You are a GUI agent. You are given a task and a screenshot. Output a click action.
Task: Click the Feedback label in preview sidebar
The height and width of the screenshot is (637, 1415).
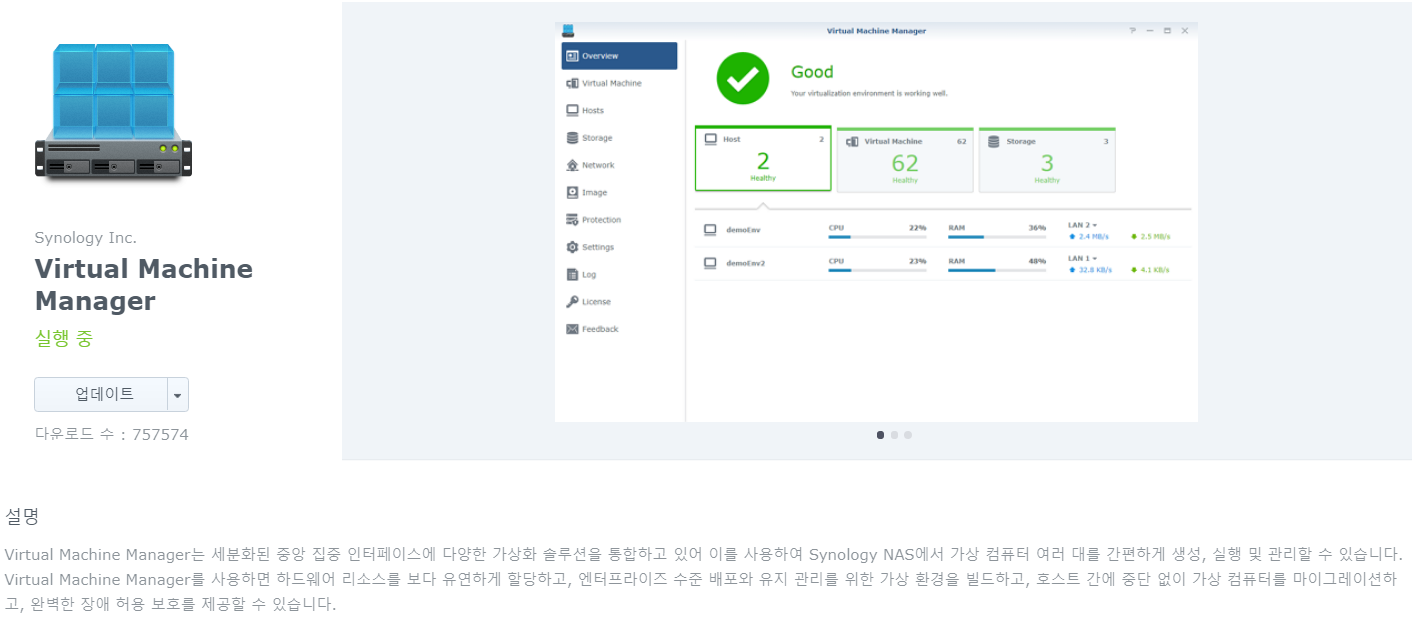(600, 329)
